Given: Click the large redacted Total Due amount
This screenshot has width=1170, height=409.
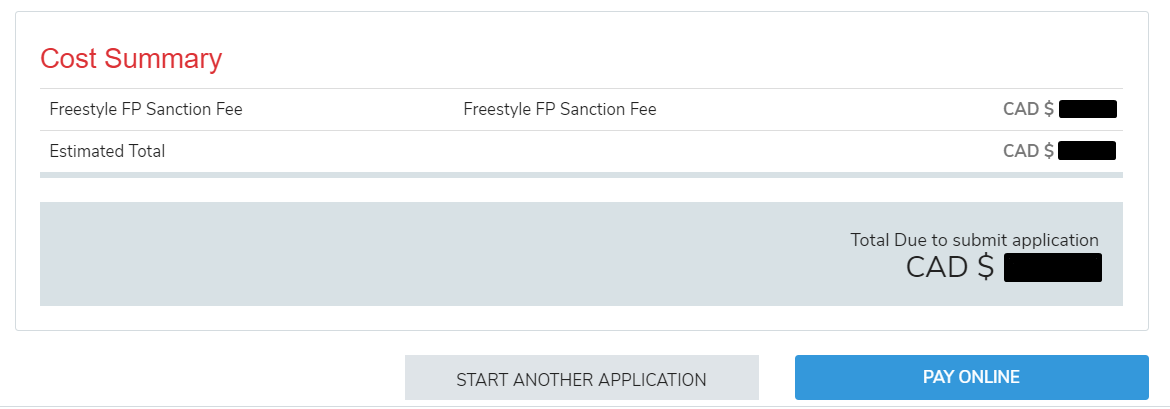Looking at the screenshot, I should click(1052, 268).
